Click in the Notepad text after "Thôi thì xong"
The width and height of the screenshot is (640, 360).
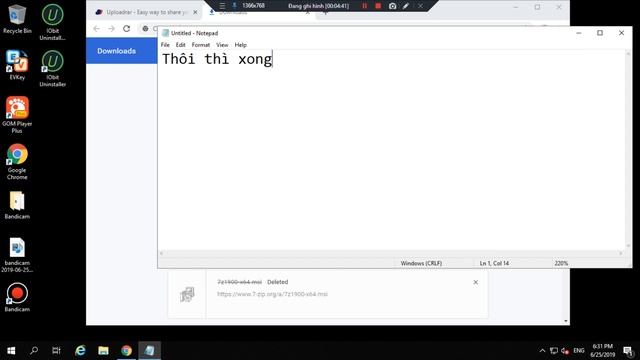(x=273, y=59)
